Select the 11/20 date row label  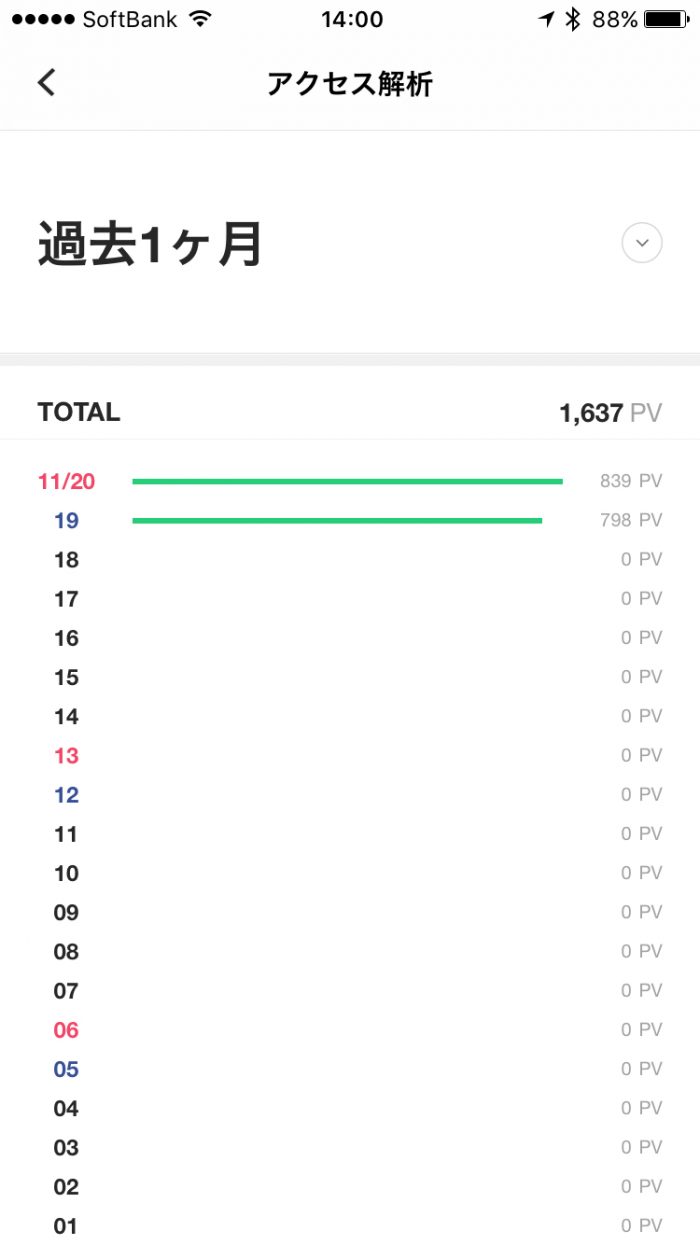click(67, 482)
